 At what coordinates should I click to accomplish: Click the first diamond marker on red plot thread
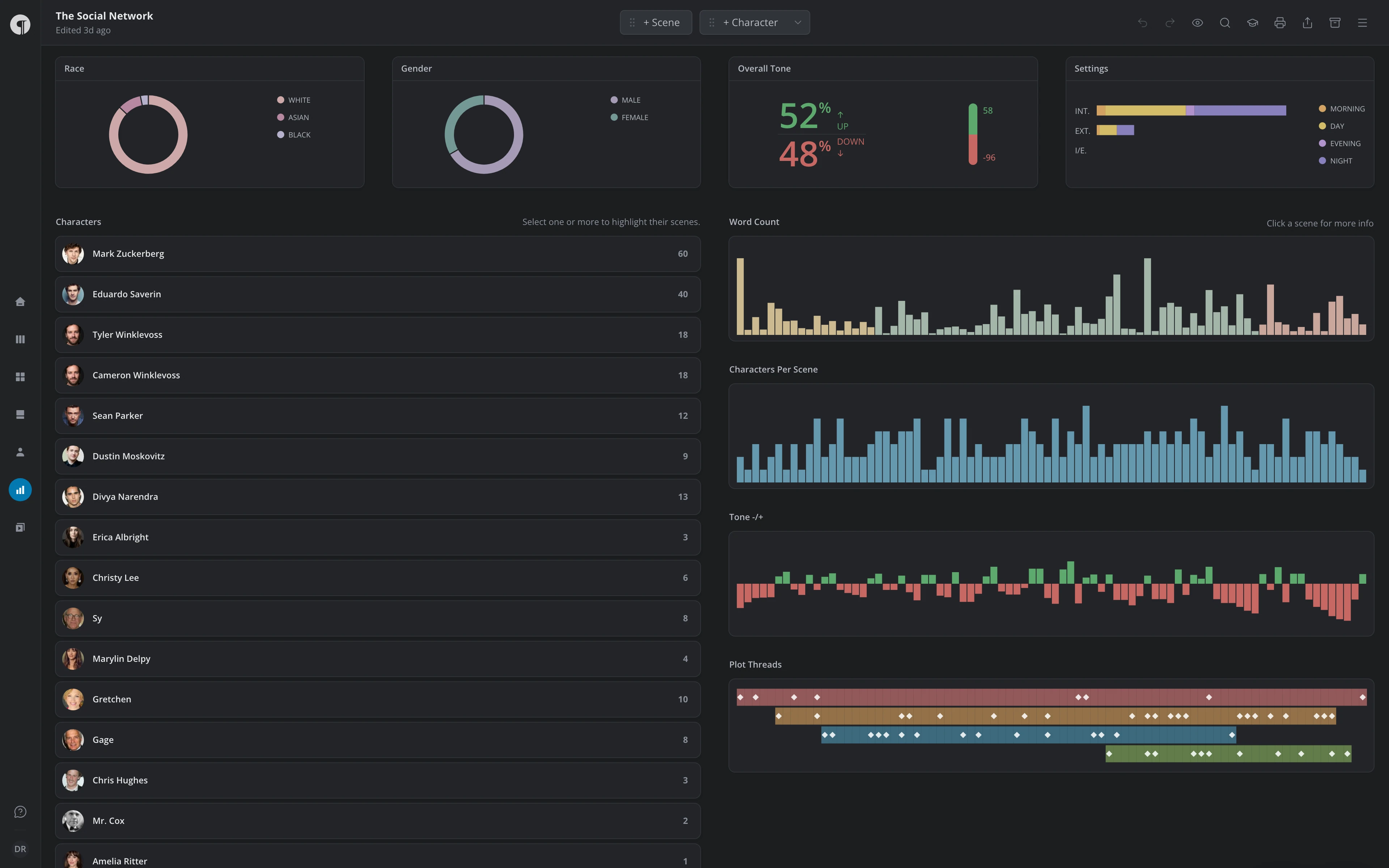740,697
